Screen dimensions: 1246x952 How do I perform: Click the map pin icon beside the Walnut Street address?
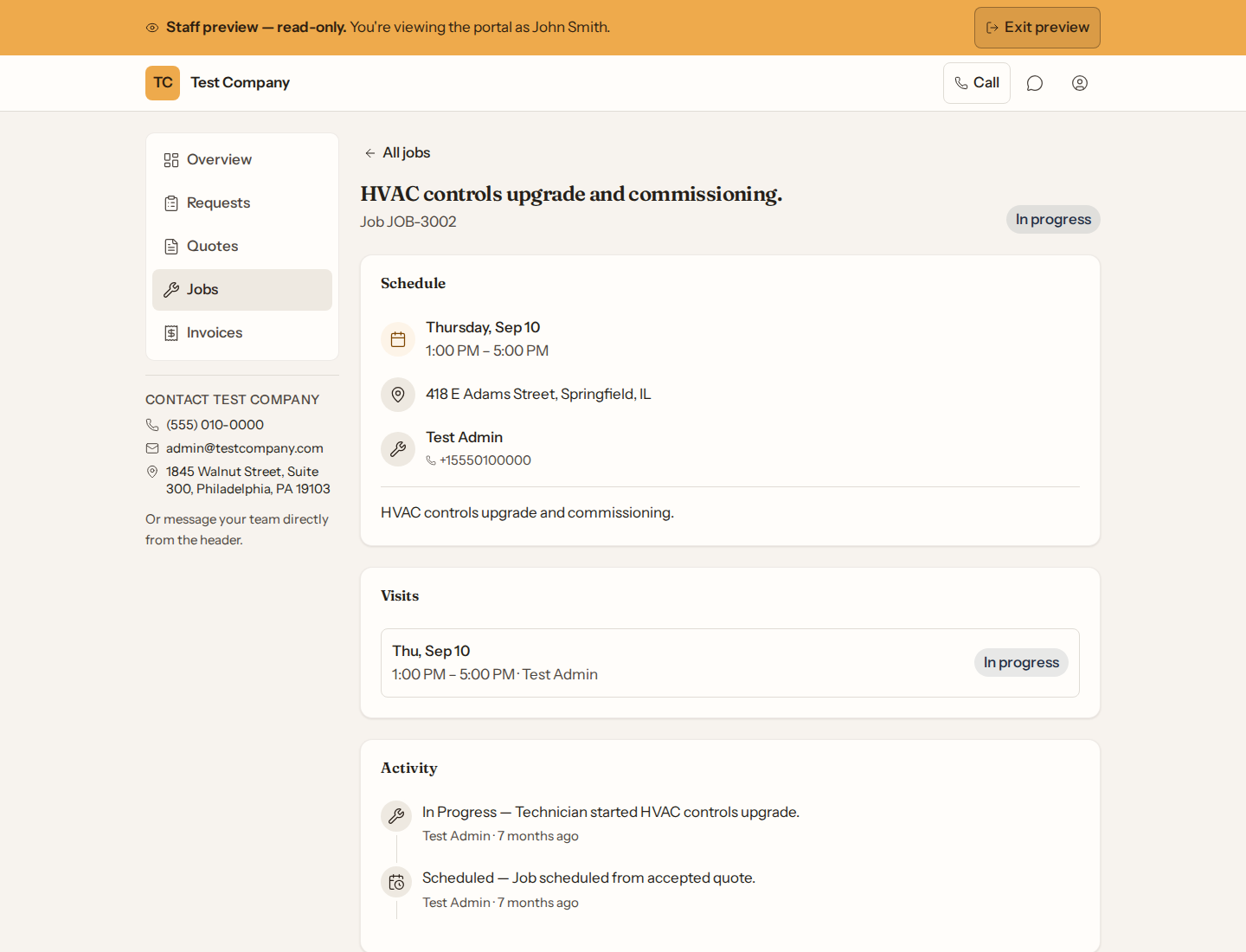(x=152, y=472)
